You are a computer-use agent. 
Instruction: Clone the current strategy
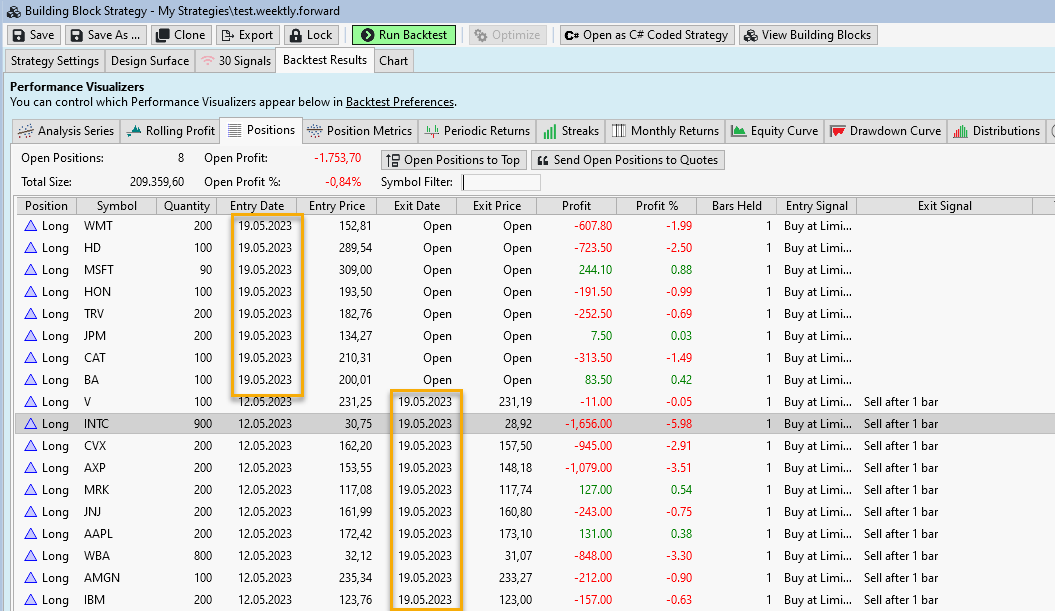point(182,35)
